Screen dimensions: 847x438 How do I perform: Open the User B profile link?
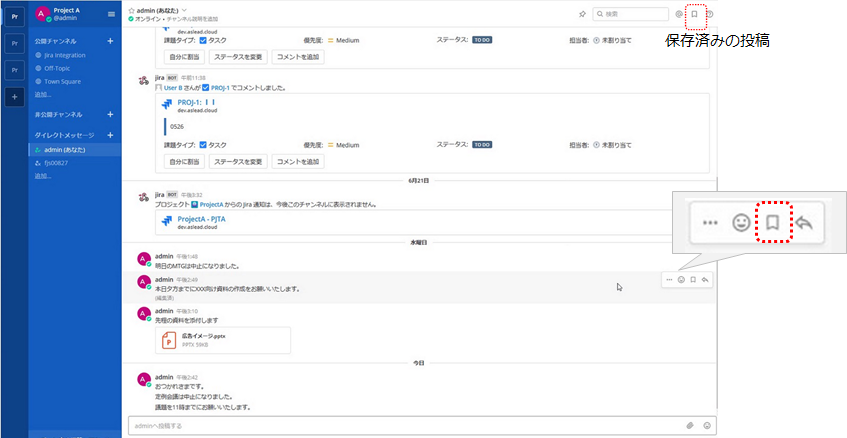(x=173, y=87)
